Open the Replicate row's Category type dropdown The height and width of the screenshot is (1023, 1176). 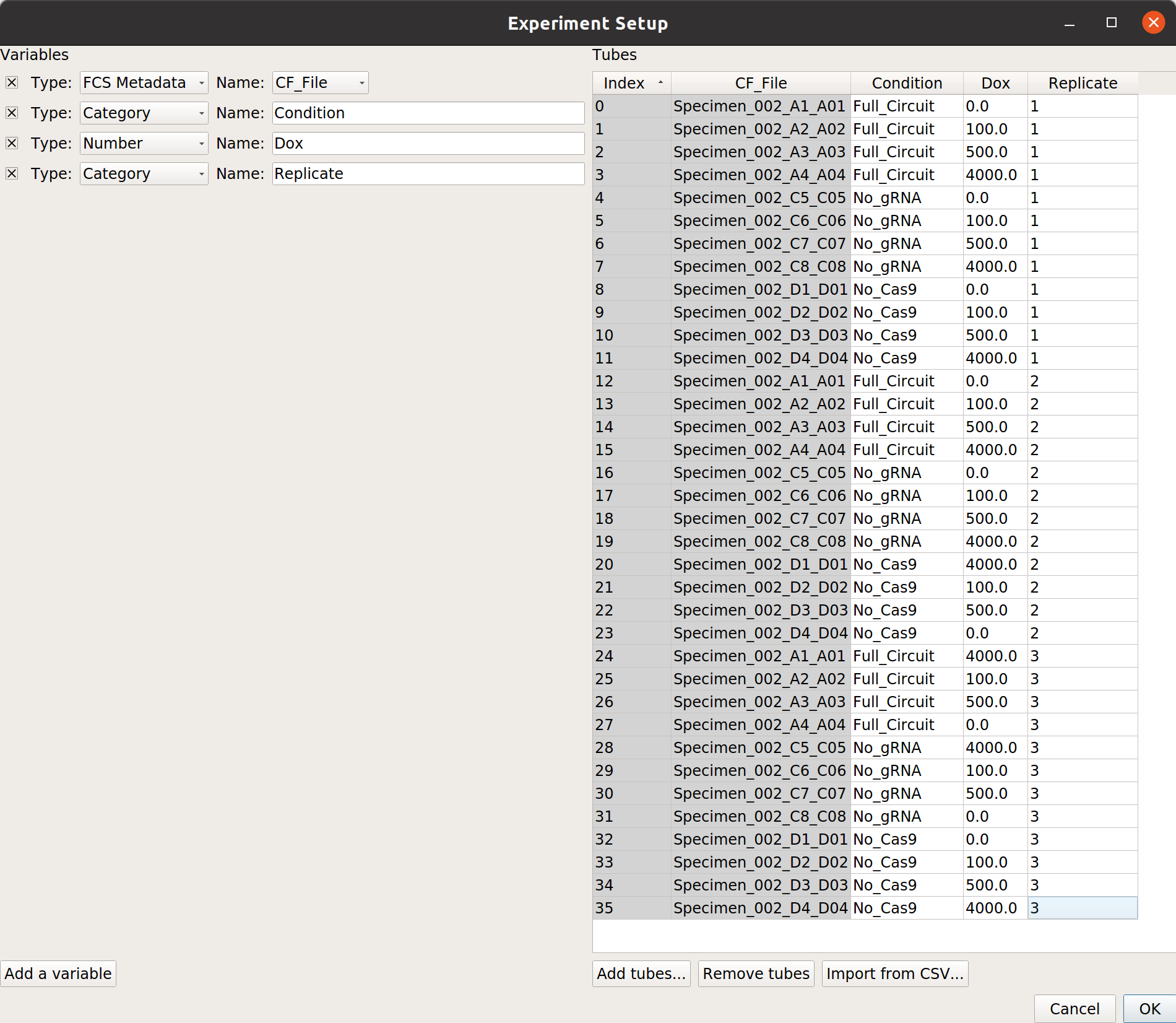[144, 173]
